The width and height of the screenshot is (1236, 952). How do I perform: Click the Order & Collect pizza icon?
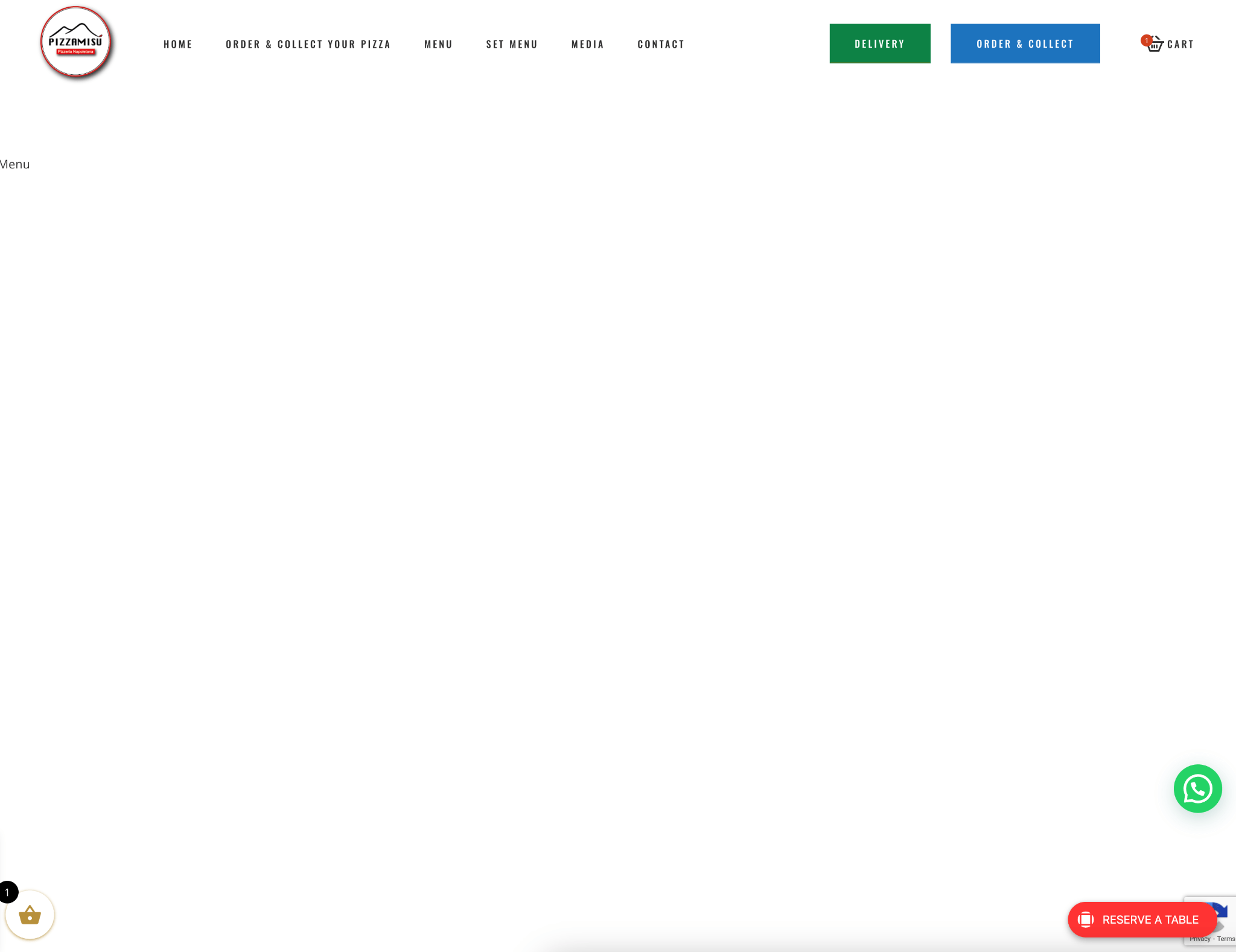click(308, 43)
